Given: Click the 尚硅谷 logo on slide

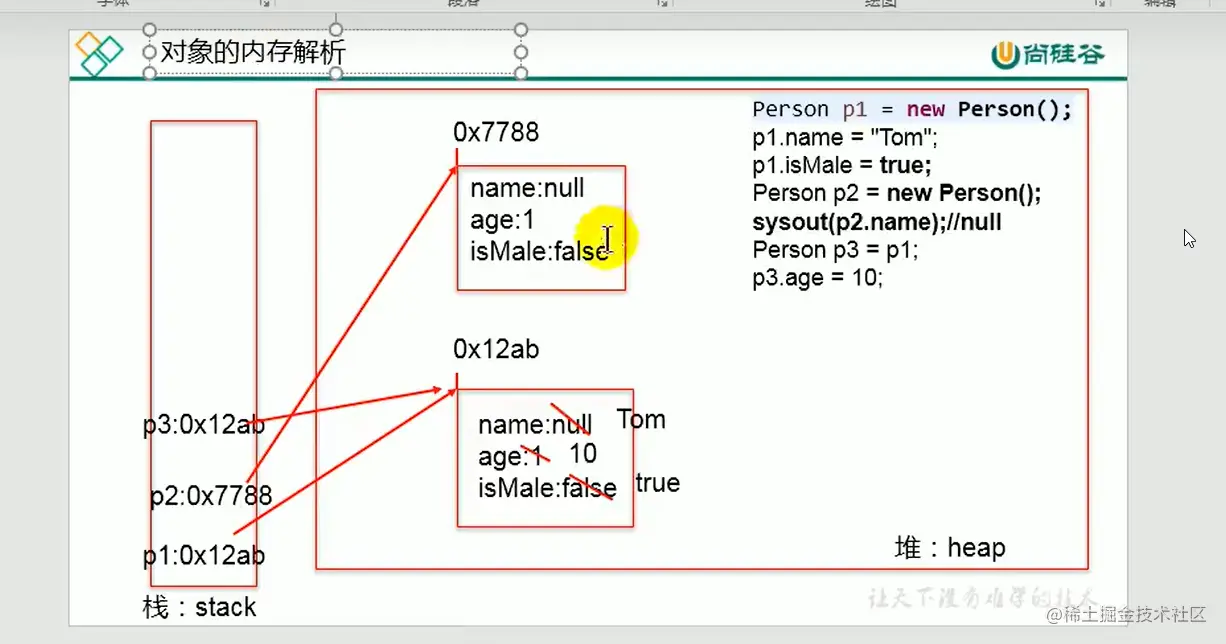Looking at the screenshot, I should [1048, 54].
